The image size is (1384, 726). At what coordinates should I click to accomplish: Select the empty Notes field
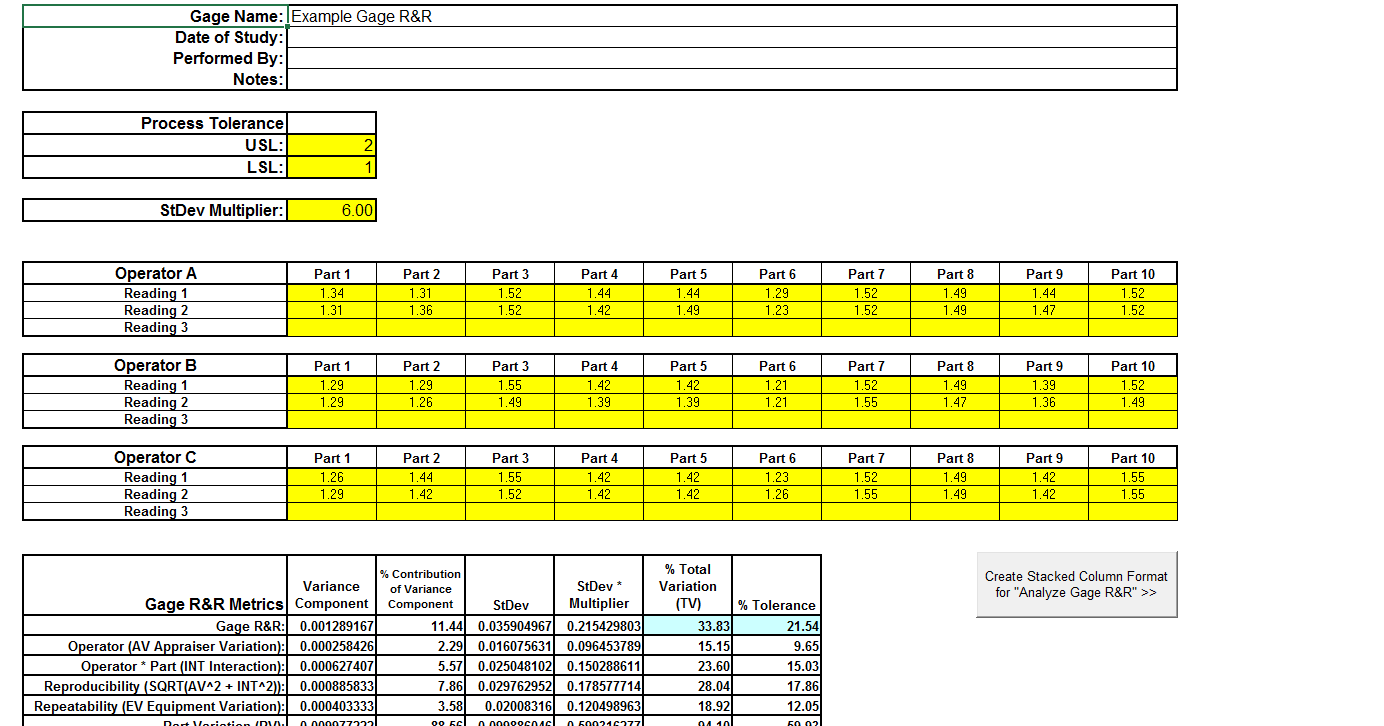coord(732,79)
